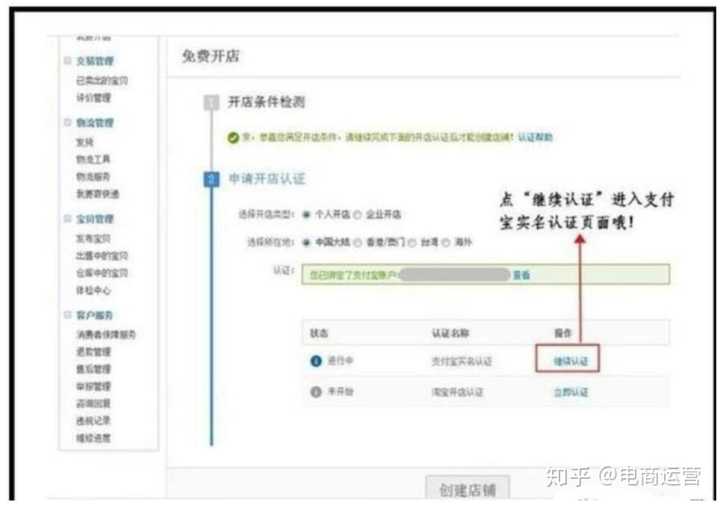720x505 pixels.
Task: Click the 操作 column header
Action: [563, 333]
